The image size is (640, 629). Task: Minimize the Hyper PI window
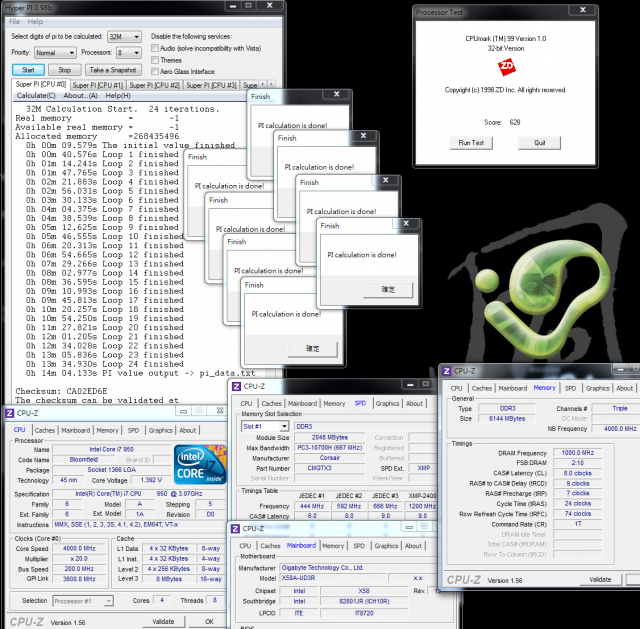click(232, 6)
